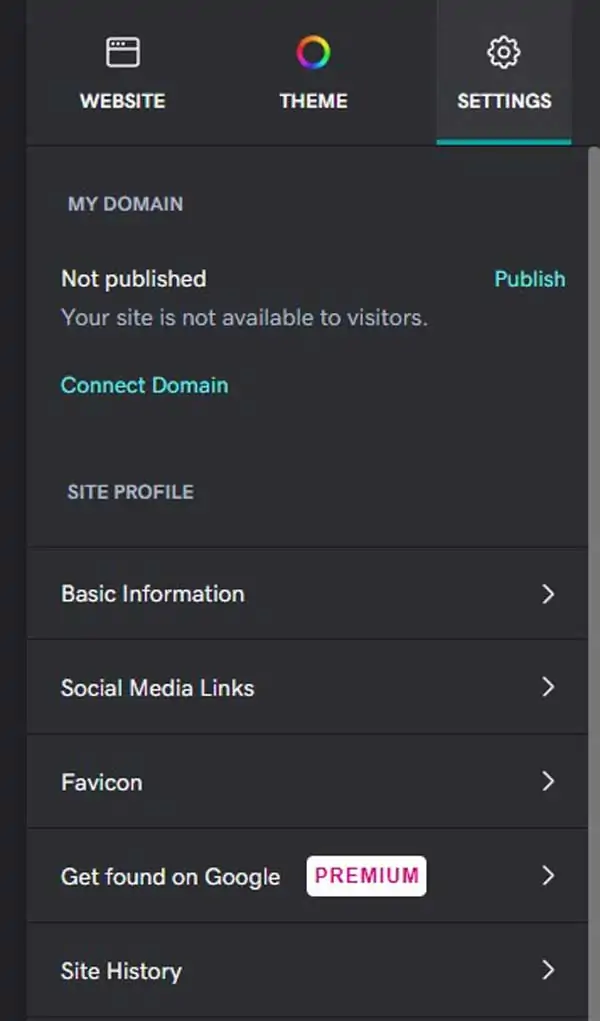This screenshot has height=1021, width=600.
Task: Open the Social Media Links row
Action: pyautogui.click(x=157, y=688)
